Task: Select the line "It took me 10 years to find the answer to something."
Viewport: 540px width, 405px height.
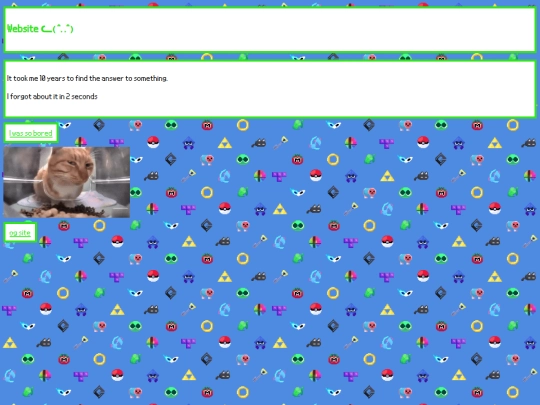Action: (x=87, y=79)
